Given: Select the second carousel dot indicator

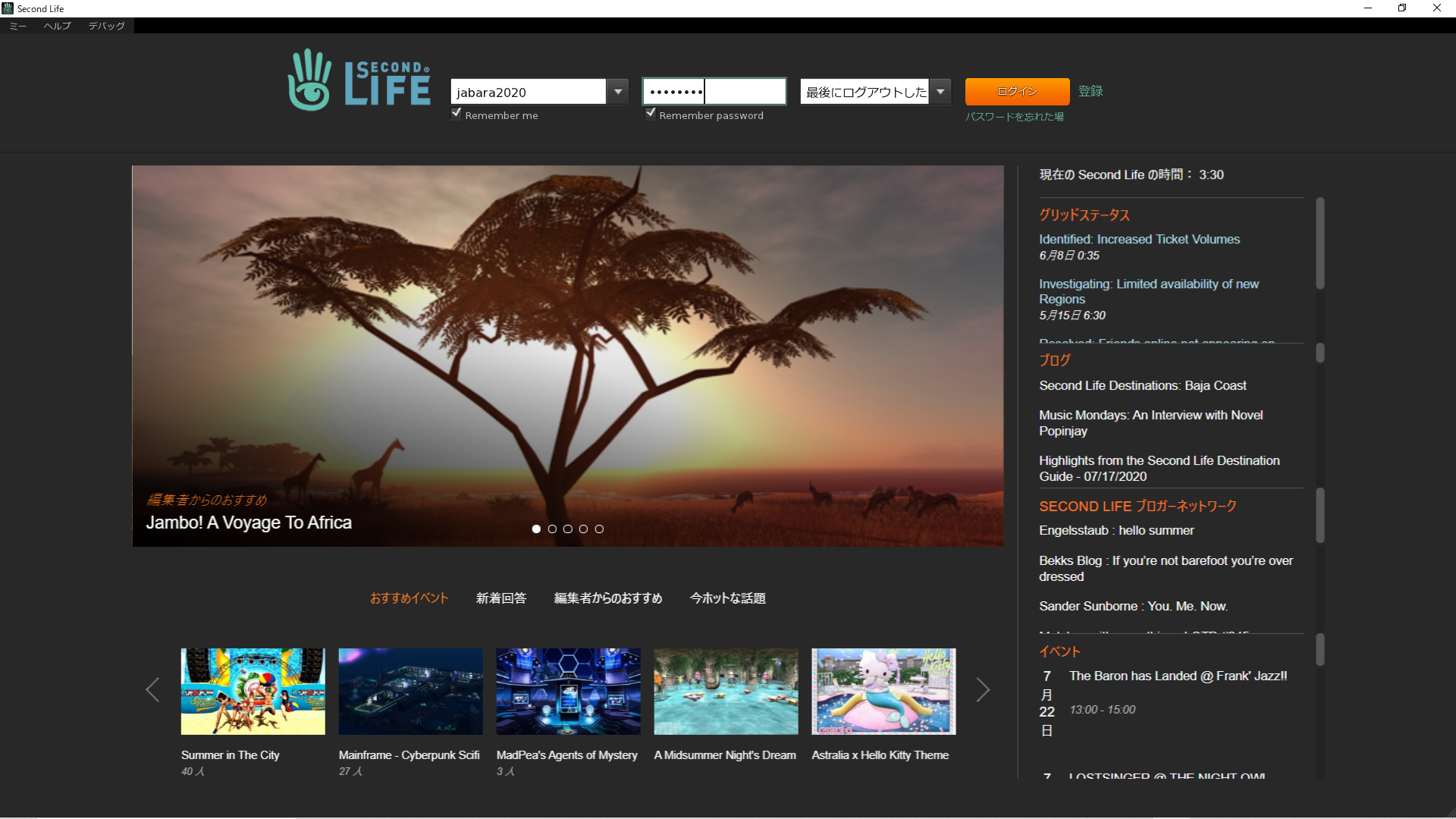Looking at the screenshot, I should (x=552, y=529).
